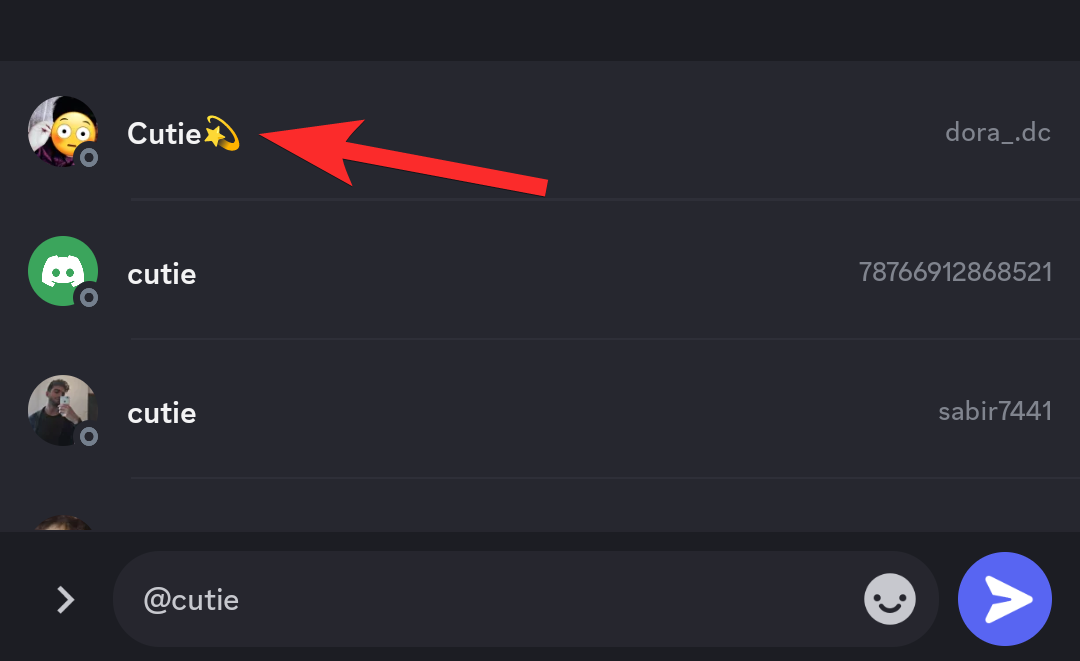Choose the cutie name beside 78766912868521
This screenshot has width=1080, height=661.
[162, 273]
